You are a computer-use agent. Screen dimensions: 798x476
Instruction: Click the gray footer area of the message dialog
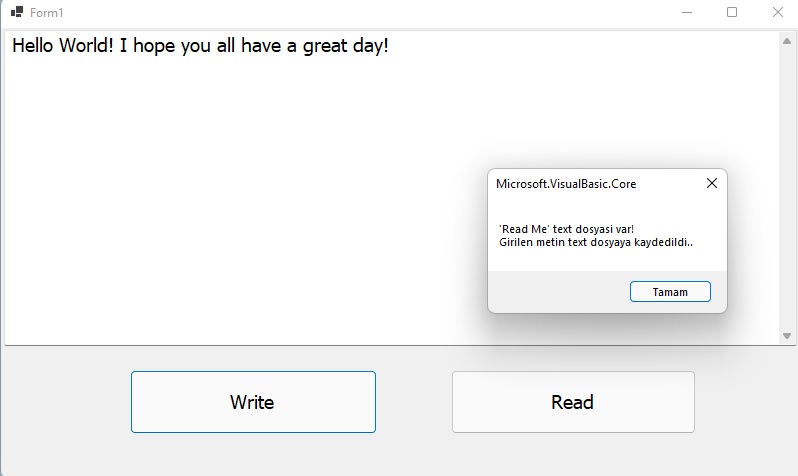pyautogui.click(x=557, y=292)
